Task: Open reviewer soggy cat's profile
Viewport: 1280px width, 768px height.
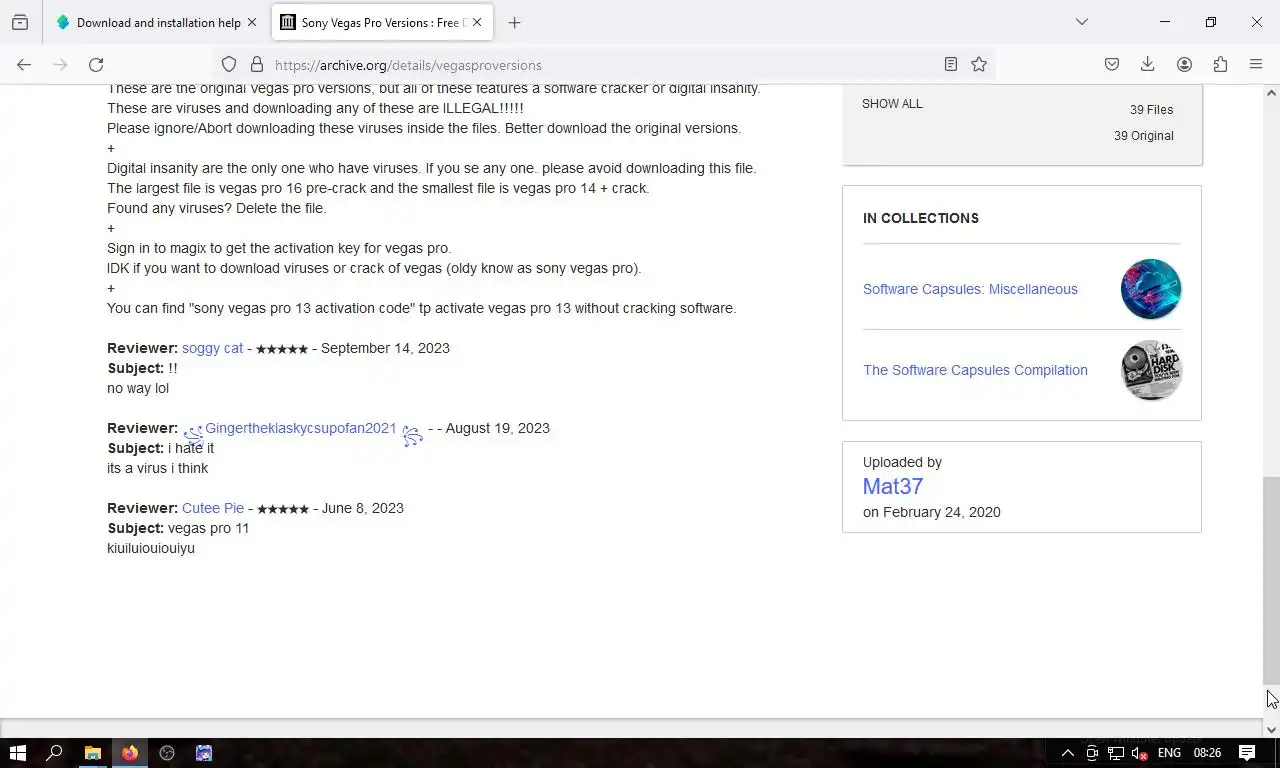Action: coord(212,348)
